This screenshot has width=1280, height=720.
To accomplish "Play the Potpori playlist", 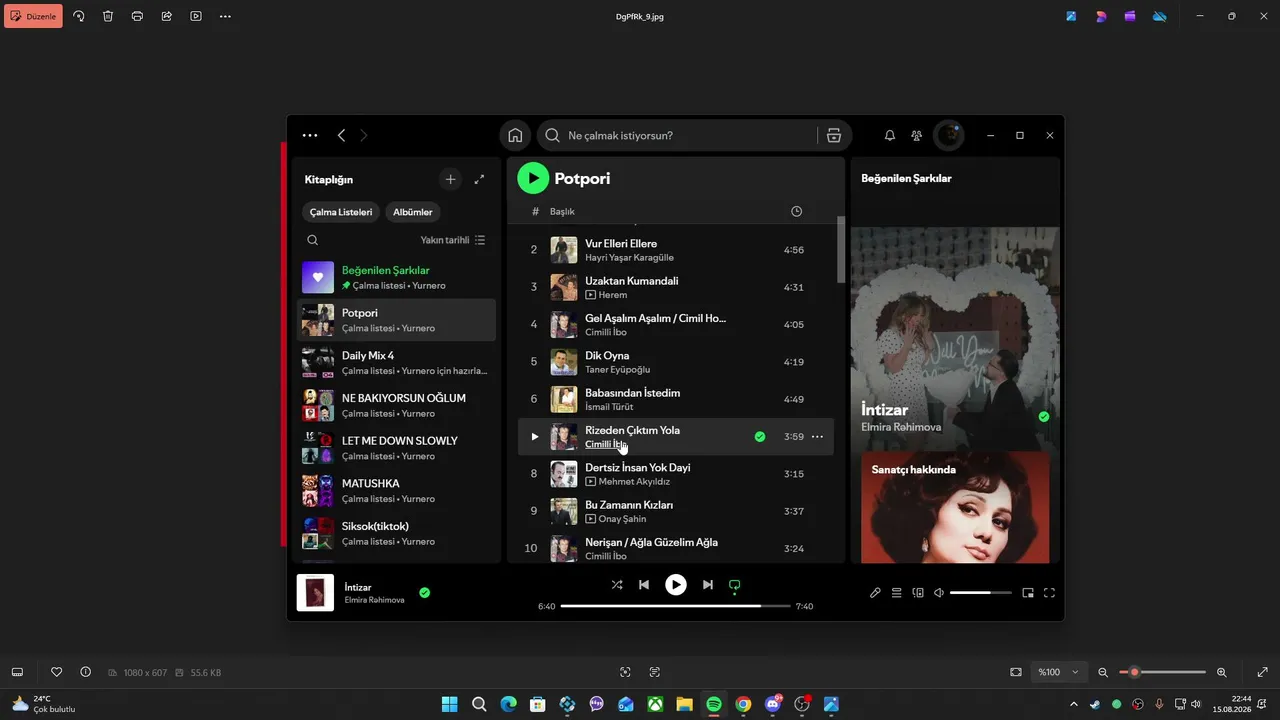I will [533, 178].
